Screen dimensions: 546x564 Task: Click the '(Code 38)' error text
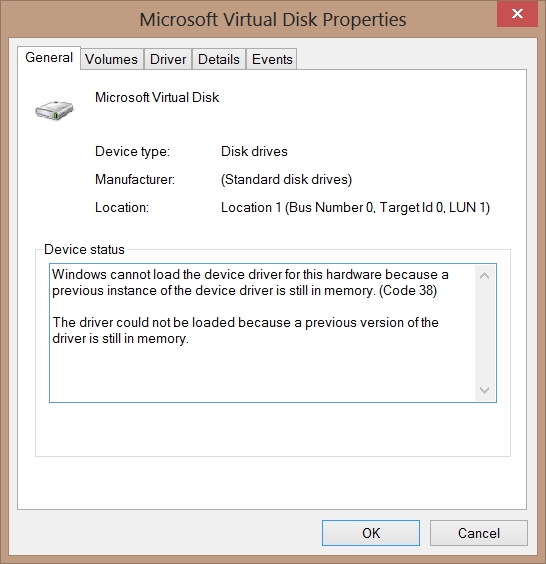[x=408, y=291]
